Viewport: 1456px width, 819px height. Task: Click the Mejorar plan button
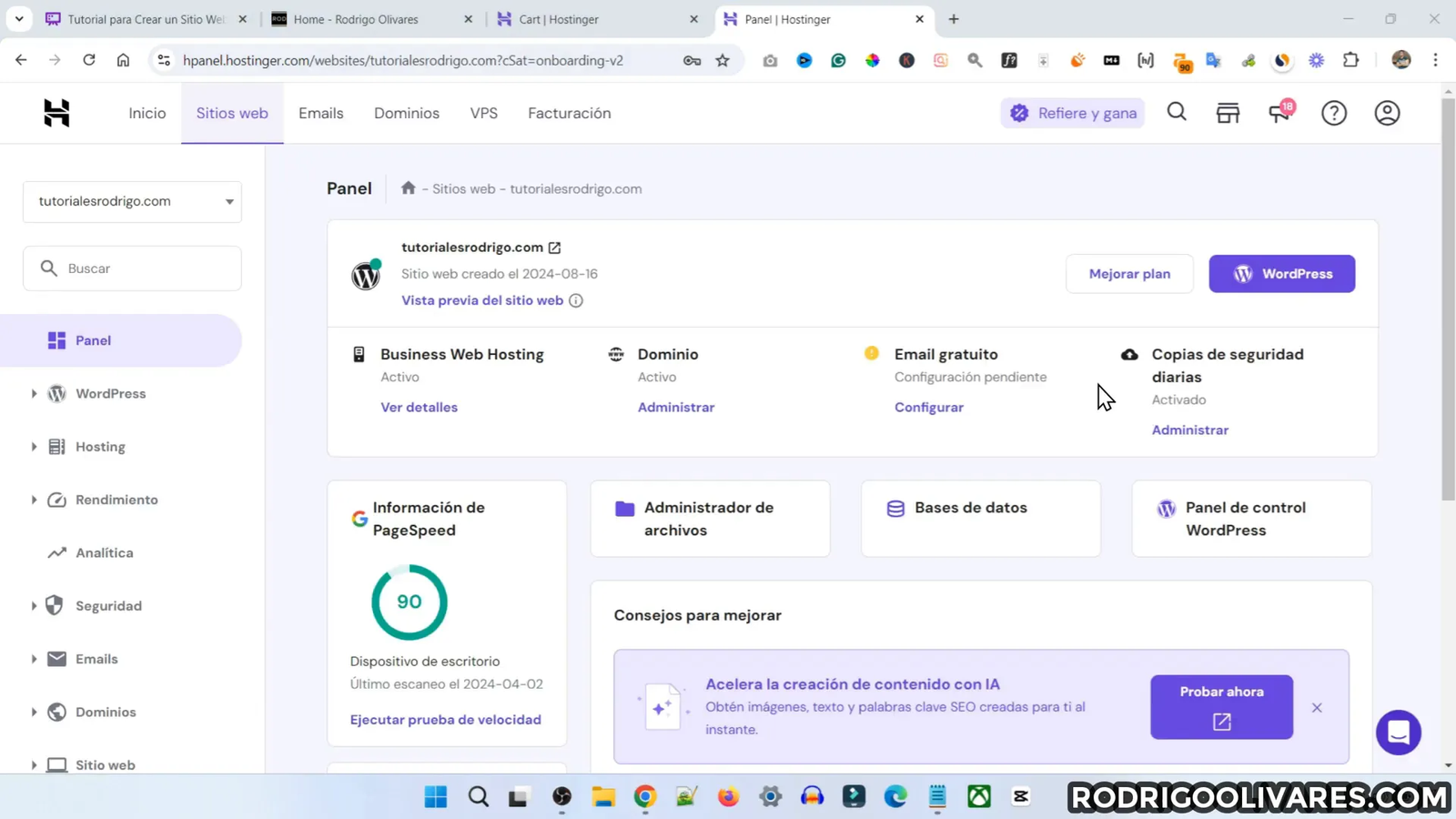[x=1128, y=273]
